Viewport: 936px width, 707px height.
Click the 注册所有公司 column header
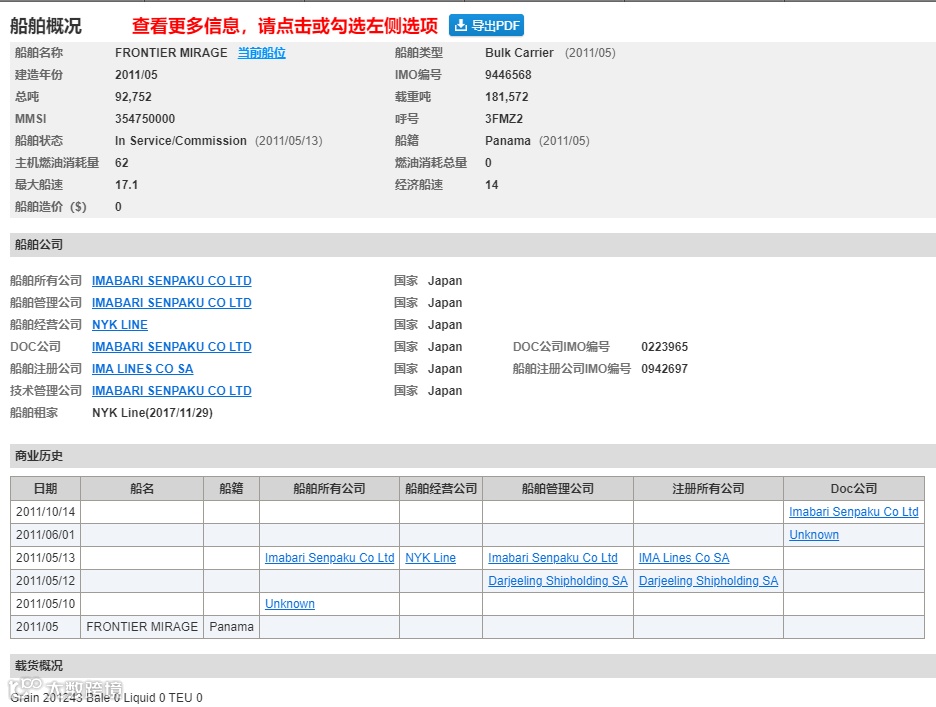pyautogui.click(x=709, y=488)
